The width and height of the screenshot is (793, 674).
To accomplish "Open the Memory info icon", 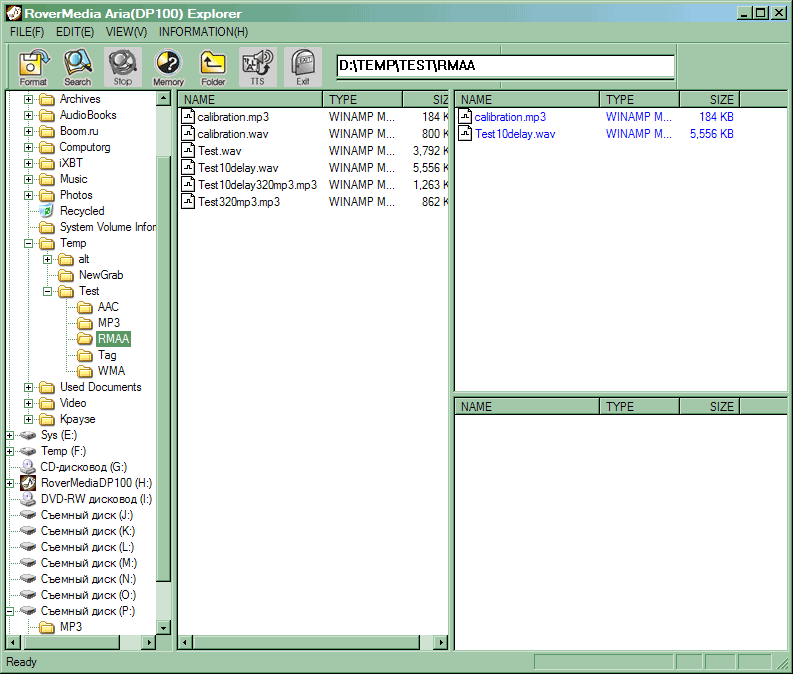I will [168, 67].
